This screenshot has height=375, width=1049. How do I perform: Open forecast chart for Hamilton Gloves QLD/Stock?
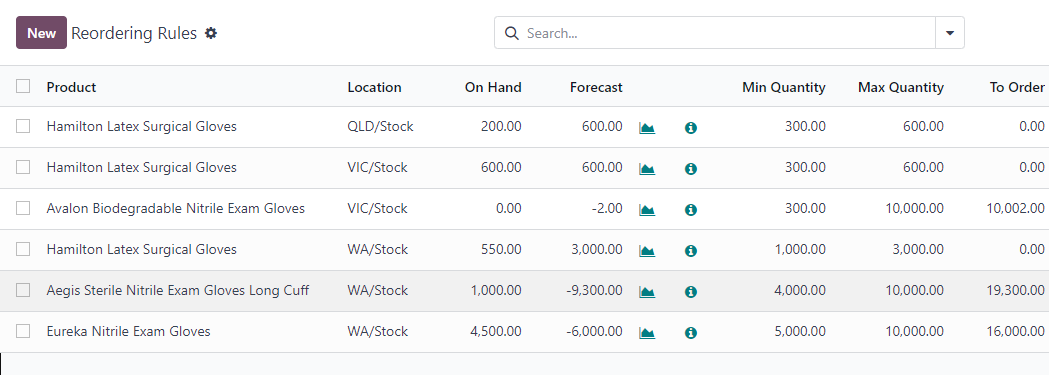[x=647, y=127]
